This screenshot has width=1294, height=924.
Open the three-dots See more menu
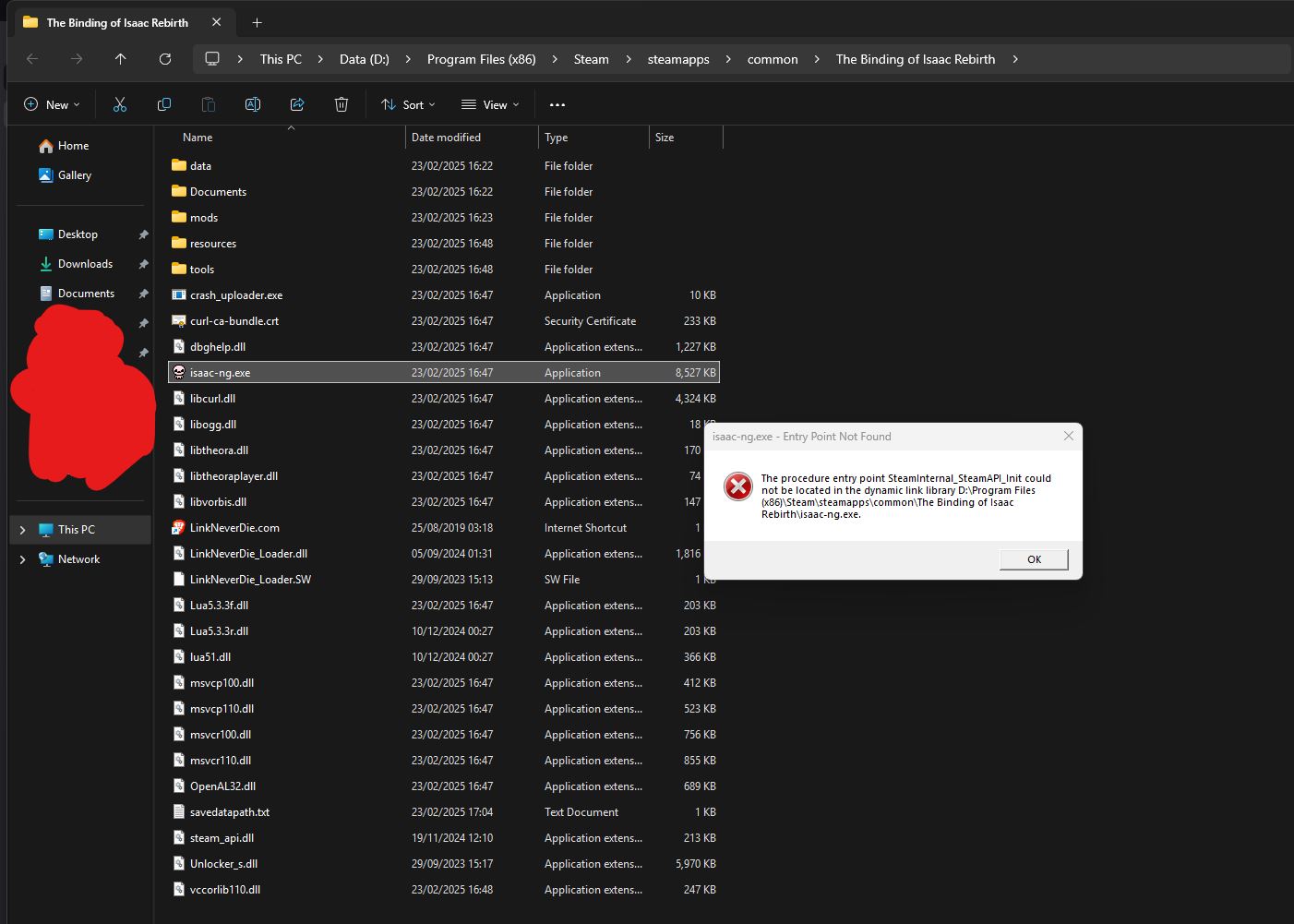557,104
